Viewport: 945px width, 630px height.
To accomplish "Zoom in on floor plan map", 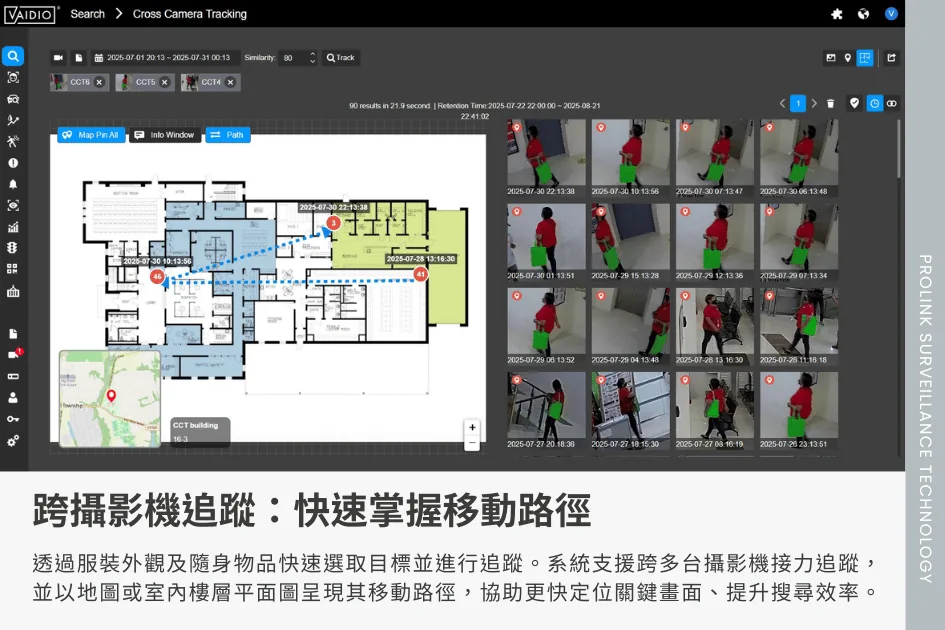I will coord(472,427).
